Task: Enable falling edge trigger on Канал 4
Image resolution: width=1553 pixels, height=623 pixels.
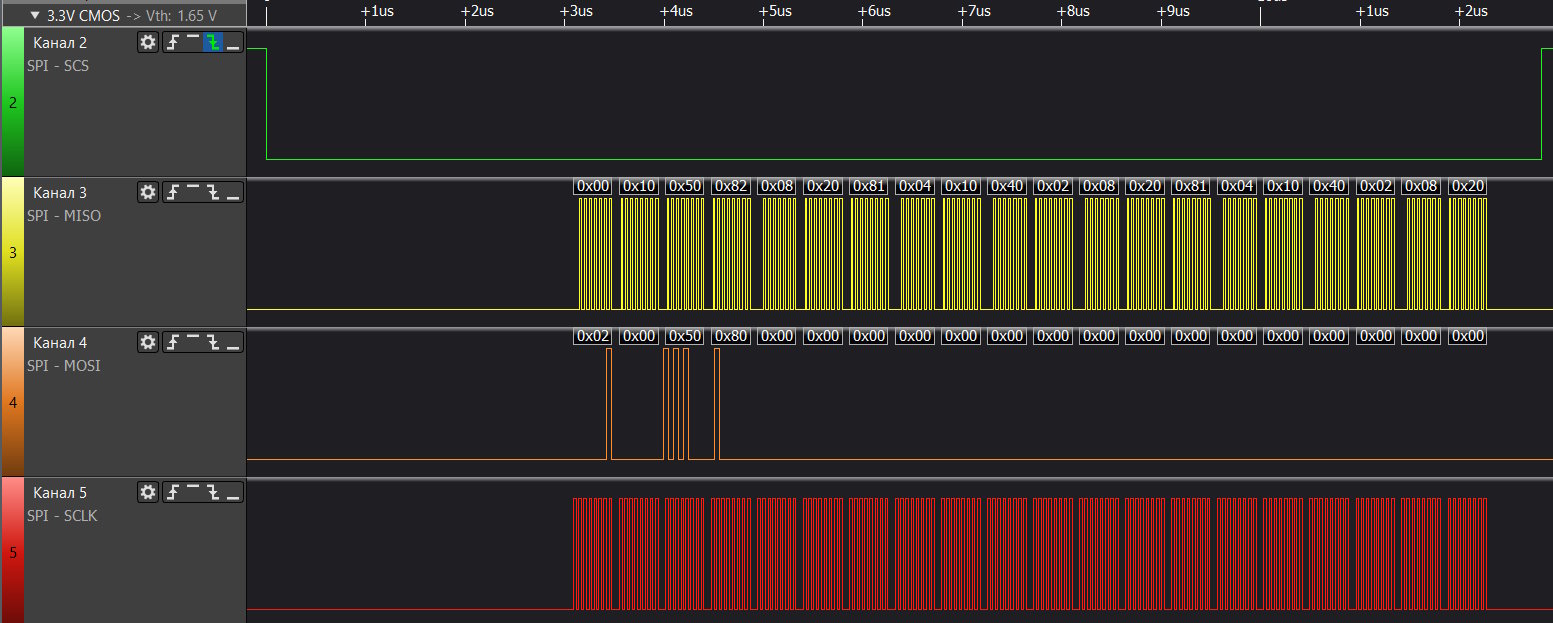Action: (213, 342)
